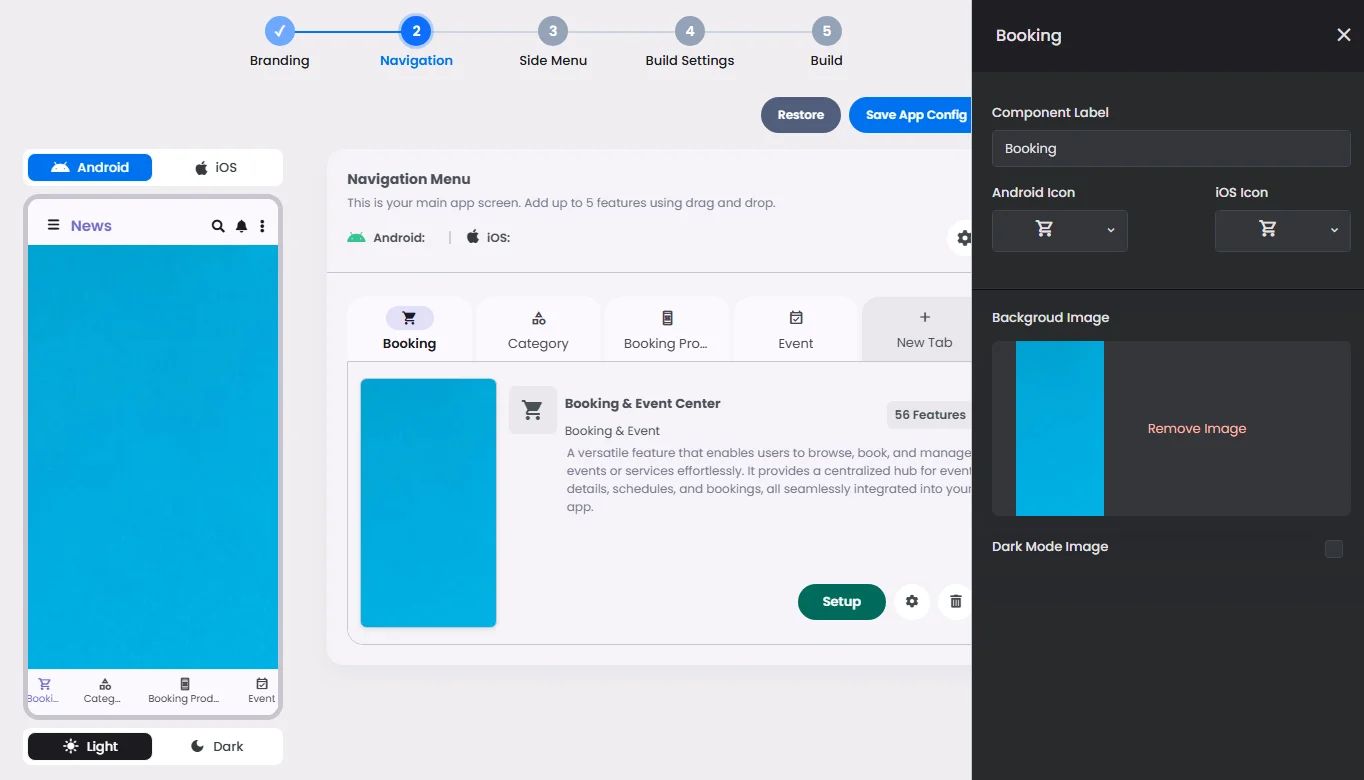Click the Navigation Menu settings gear icon
Image resolution: width=1364 pixels, height=780 pixels.
coord(963,238)
